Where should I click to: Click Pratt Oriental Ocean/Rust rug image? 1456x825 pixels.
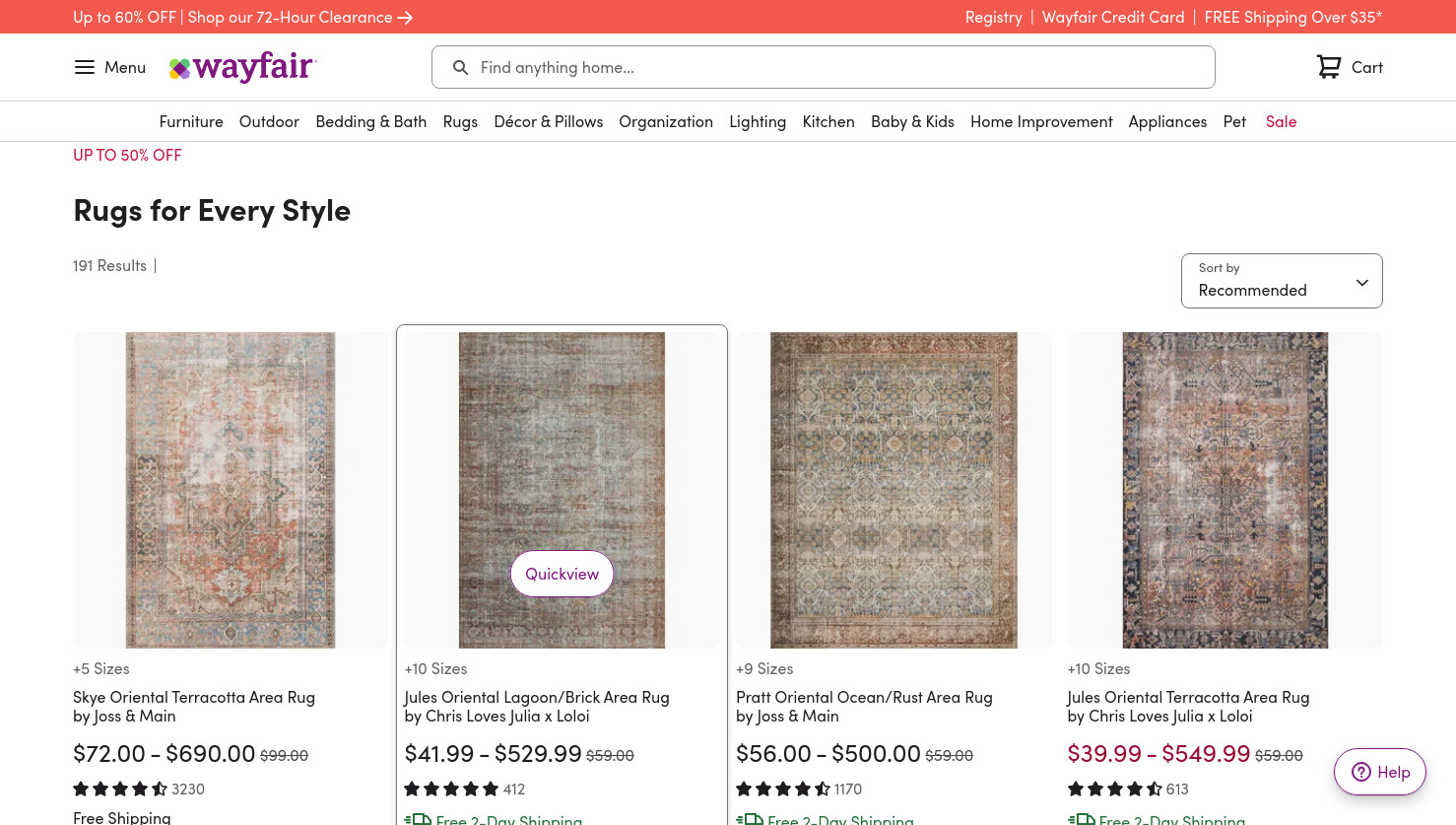point(893,490)
